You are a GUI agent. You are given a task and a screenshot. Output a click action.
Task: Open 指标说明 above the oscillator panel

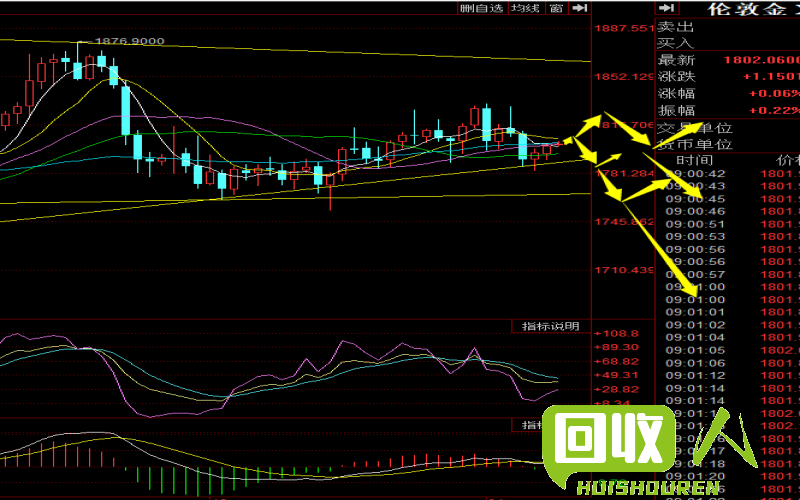(x=551, y=326)
